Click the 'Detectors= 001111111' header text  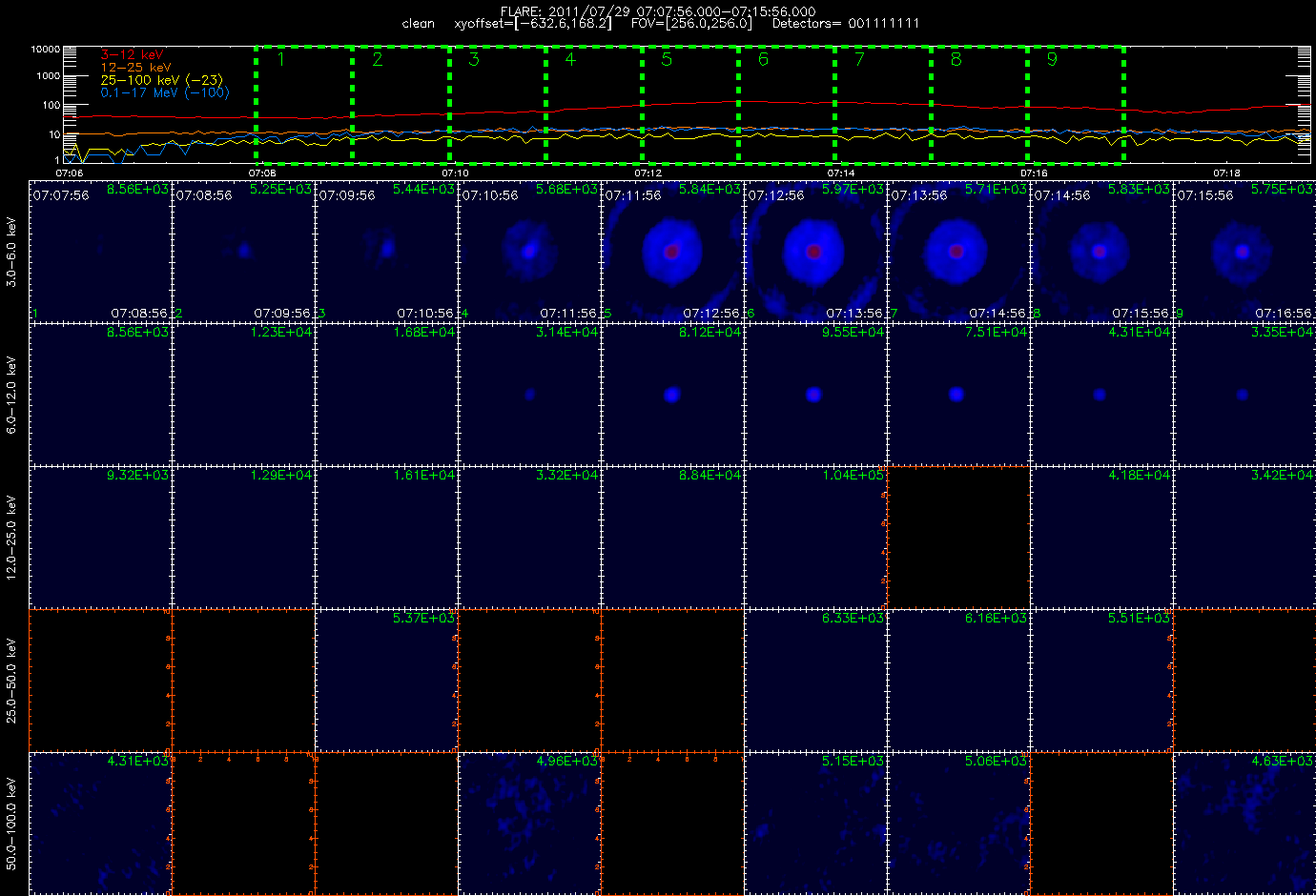click(x=846, y=24)
